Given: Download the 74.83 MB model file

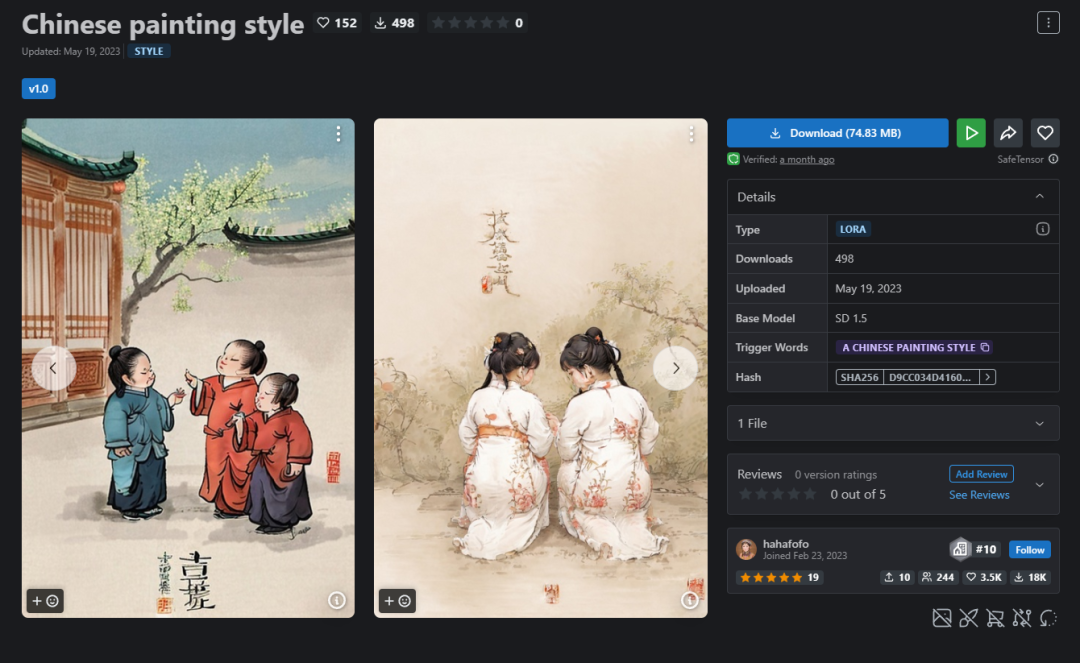Looking at the screenshot, I should 838,133.
